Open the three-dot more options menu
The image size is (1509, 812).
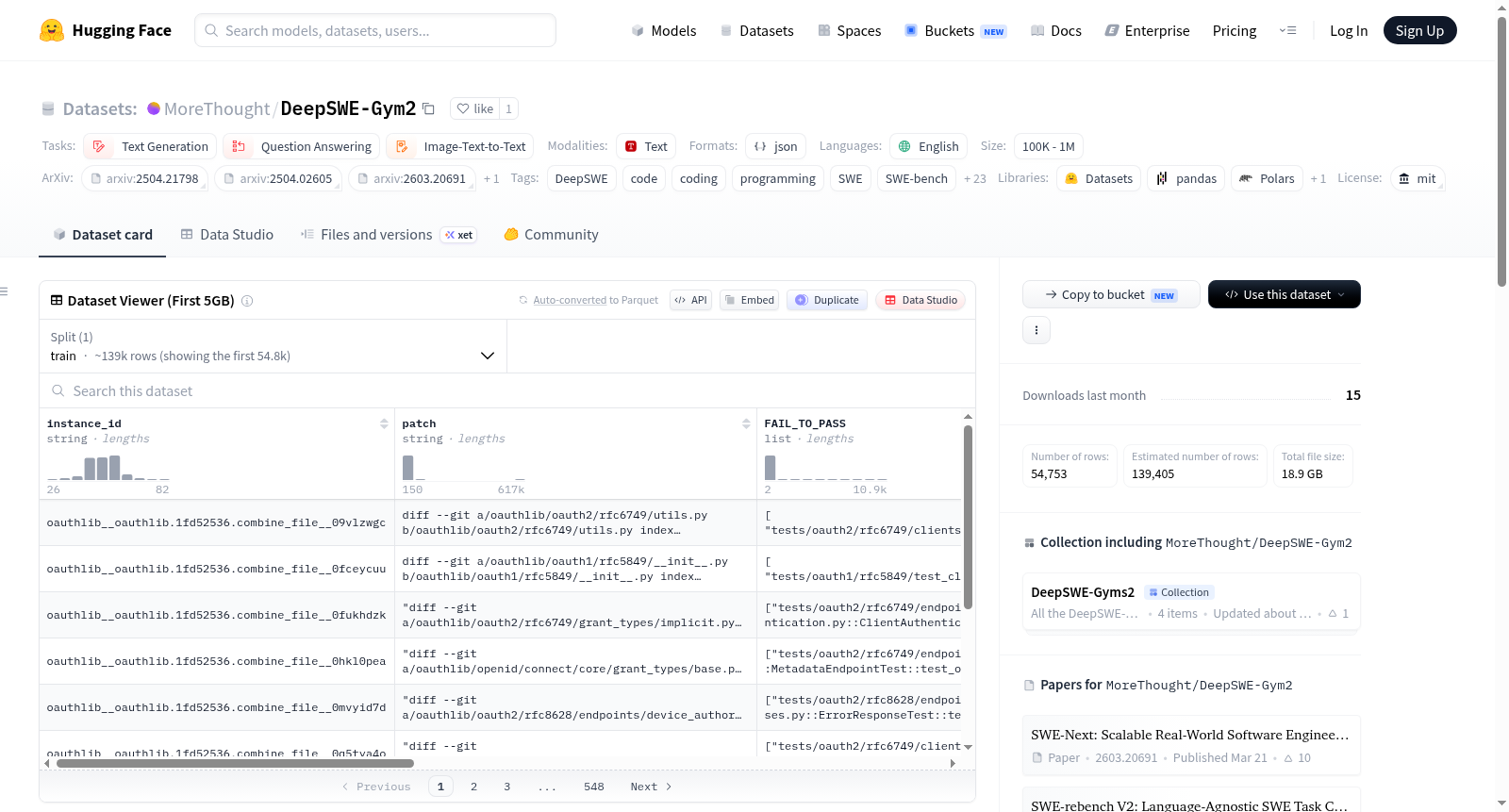point(1036,330)
